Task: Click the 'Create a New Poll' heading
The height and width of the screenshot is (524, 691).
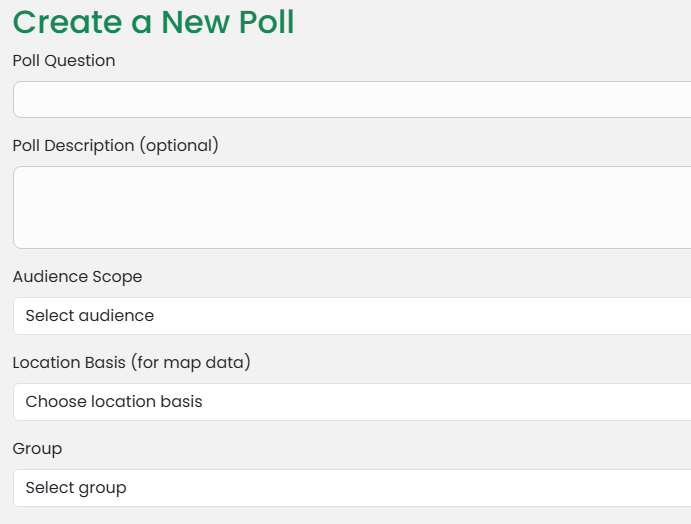Action: [153, 21]
